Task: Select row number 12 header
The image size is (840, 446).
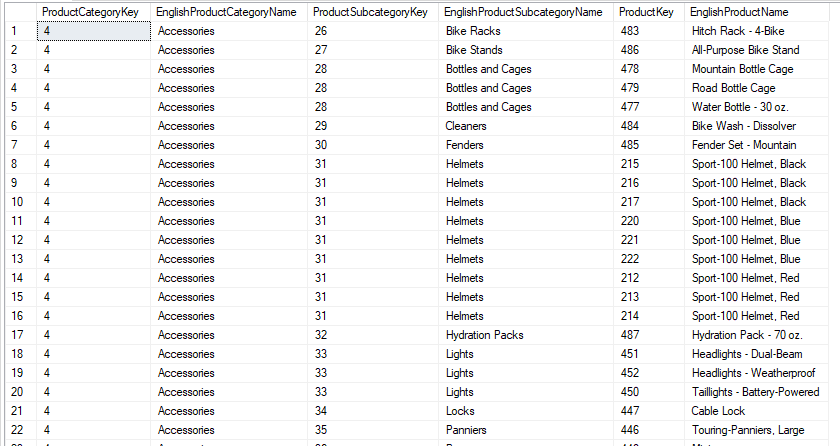Action: (x=21, y=240)
